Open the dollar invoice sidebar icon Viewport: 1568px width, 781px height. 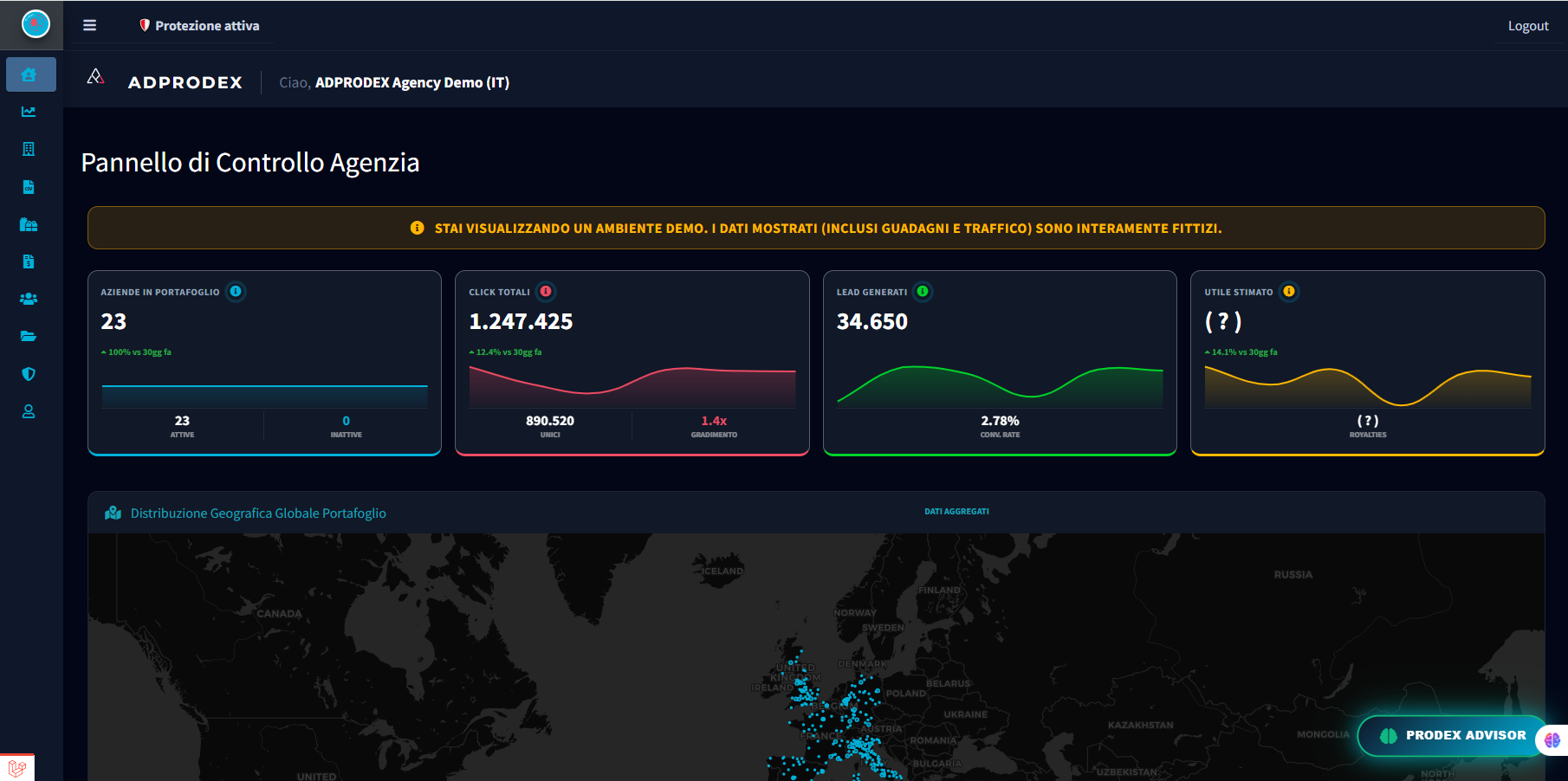[x=29, y=261]
